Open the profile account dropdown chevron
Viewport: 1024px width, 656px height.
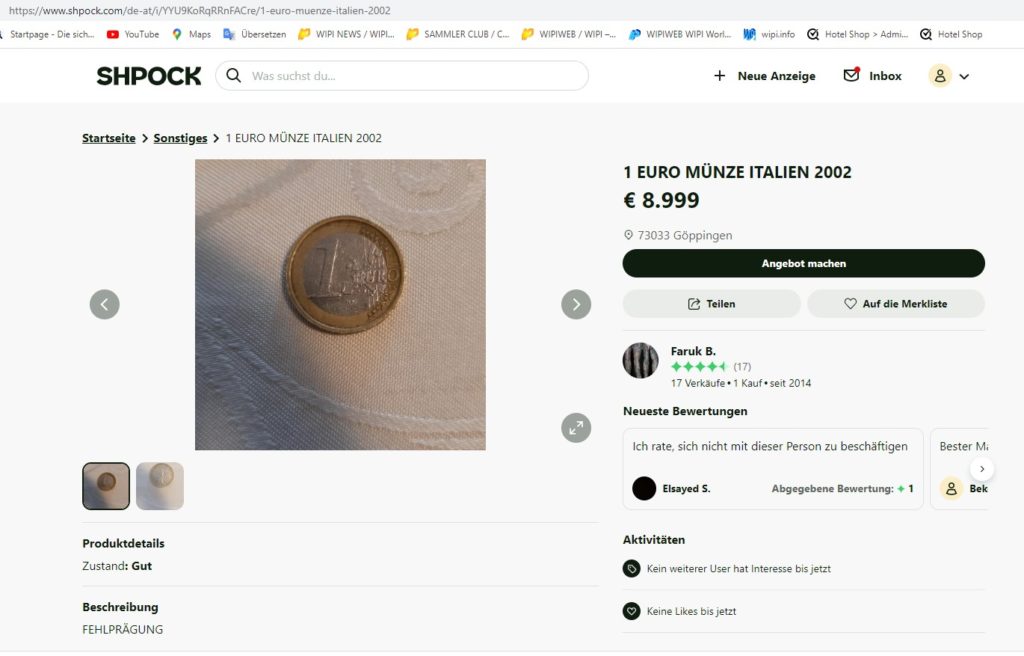[963, 75]
